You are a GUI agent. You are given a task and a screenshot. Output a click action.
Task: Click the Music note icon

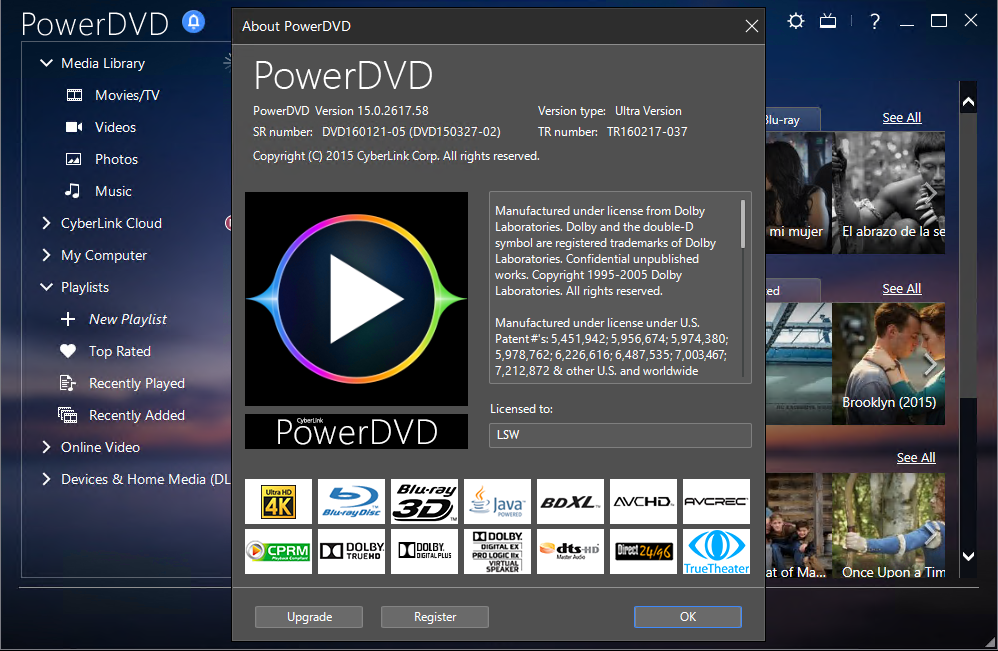(73, 191)
